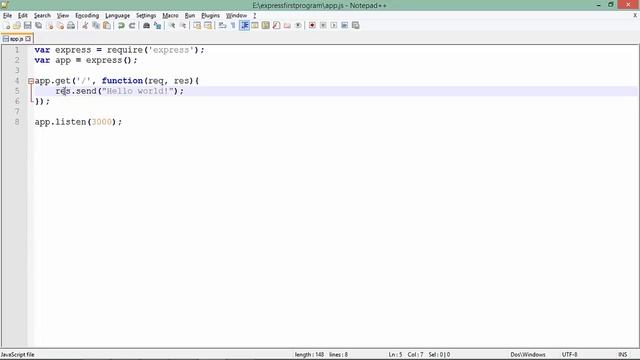This screenshot has width=640, height=360.
Task: Click the 'express' string in line 1
Action: coord(171,50)
